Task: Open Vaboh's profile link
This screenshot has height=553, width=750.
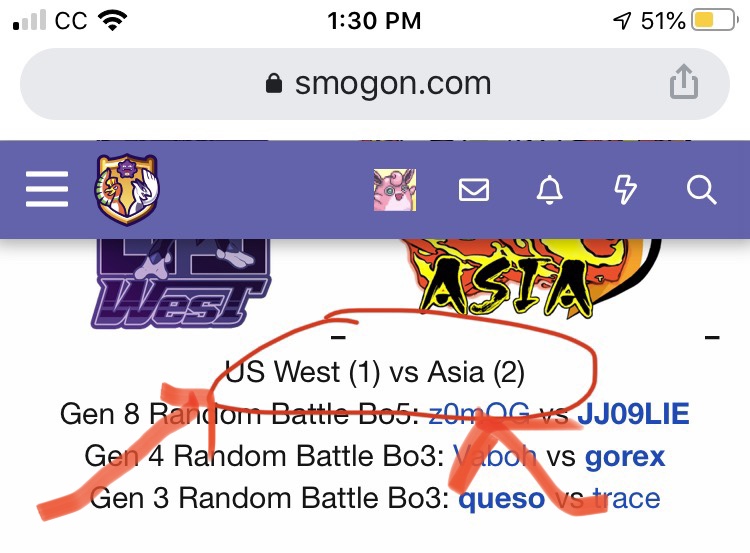Action: [x=495, y=456]
